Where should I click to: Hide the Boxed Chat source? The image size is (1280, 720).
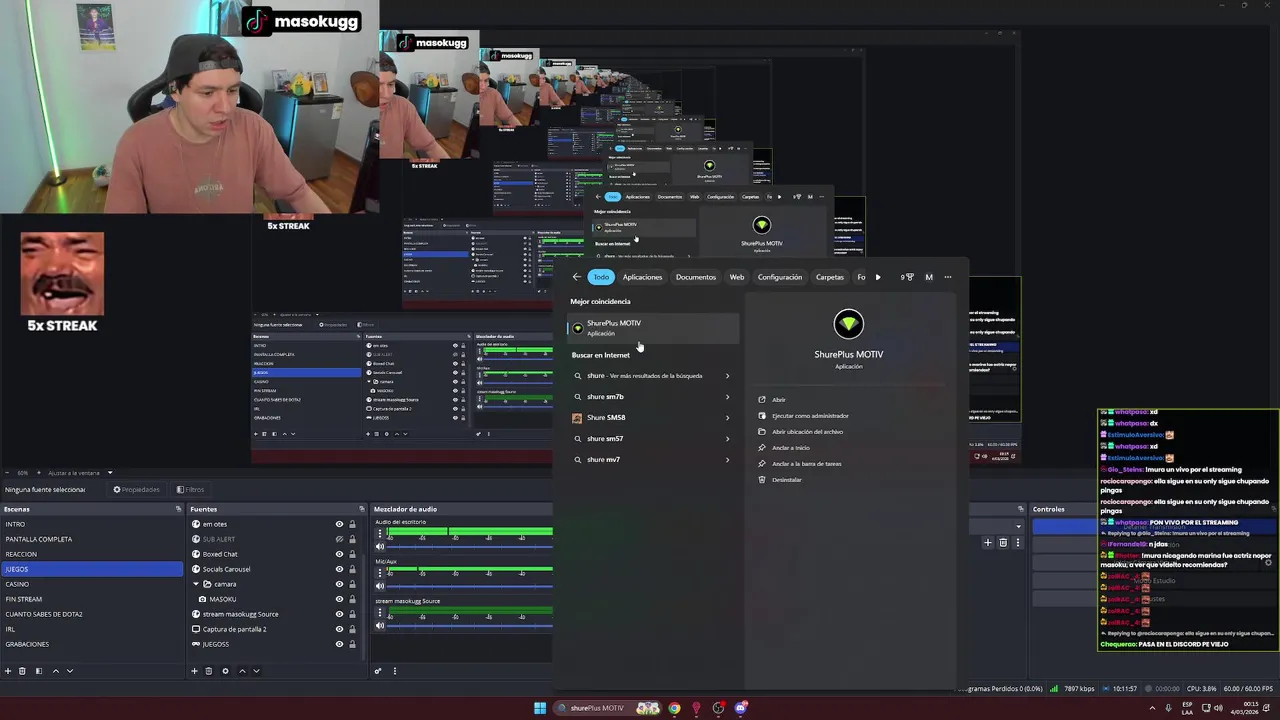[339, 554]
